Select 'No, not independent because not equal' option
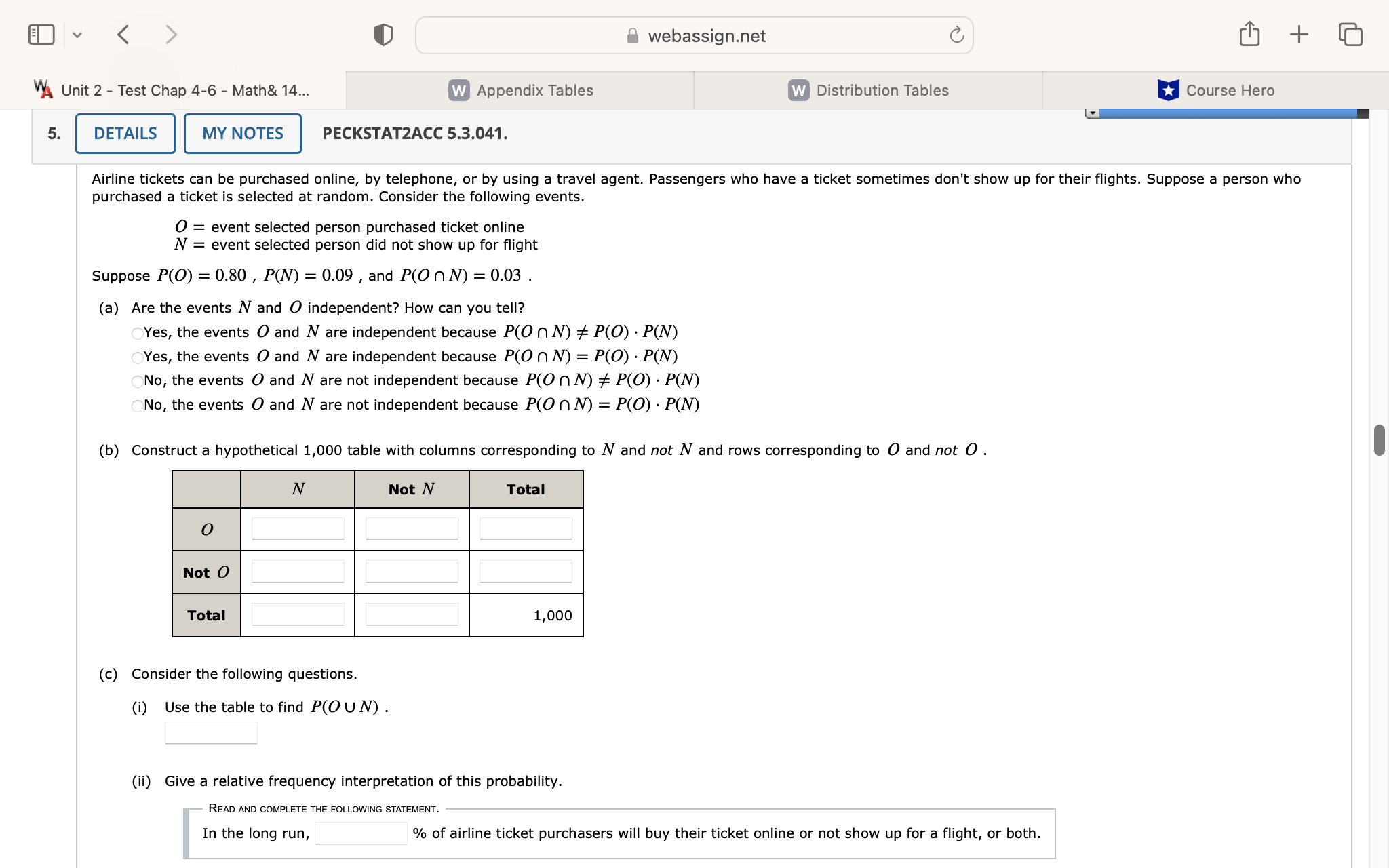This screenshot has height=868, width=1389. (138, 381)
